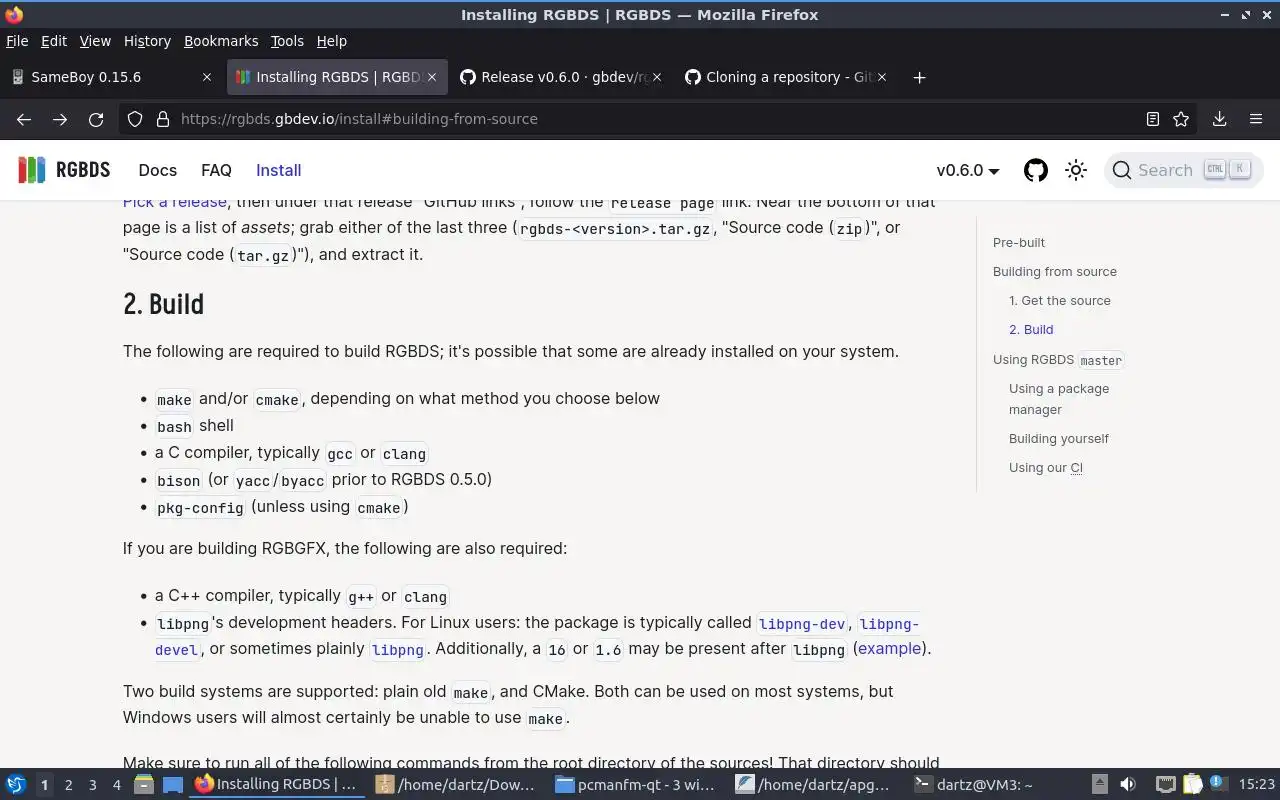Viewport: 1280px width, 800px height.
Task: Jump to Building from source in sidebar
Action: coord(1055,271)
